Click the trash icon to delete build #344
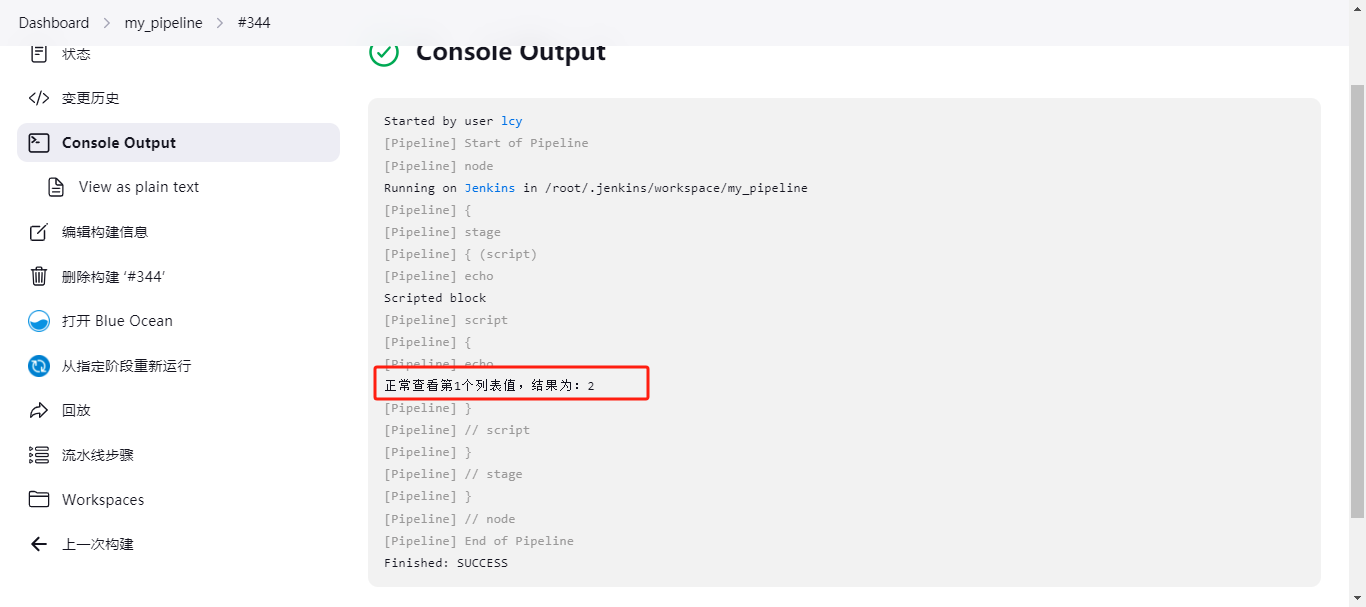 [x=39, y=277]
